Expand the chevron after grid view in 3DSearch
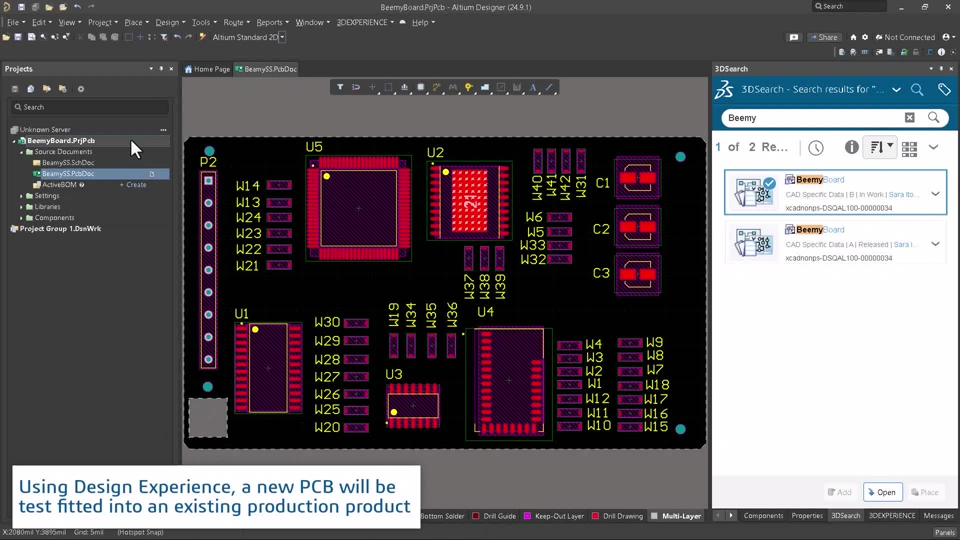This screenshot has height=540, width=960. 933,147
